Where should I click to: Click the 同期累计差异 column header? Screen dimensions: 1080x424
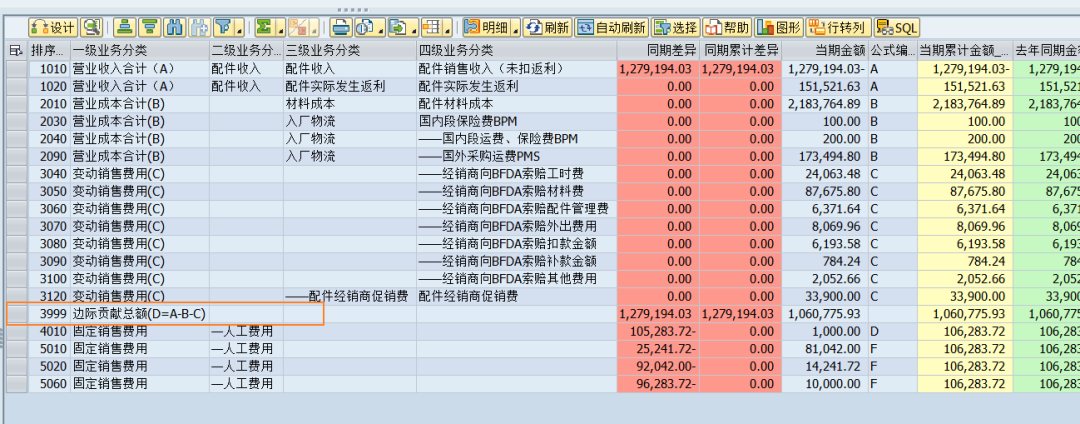(740, 50)
